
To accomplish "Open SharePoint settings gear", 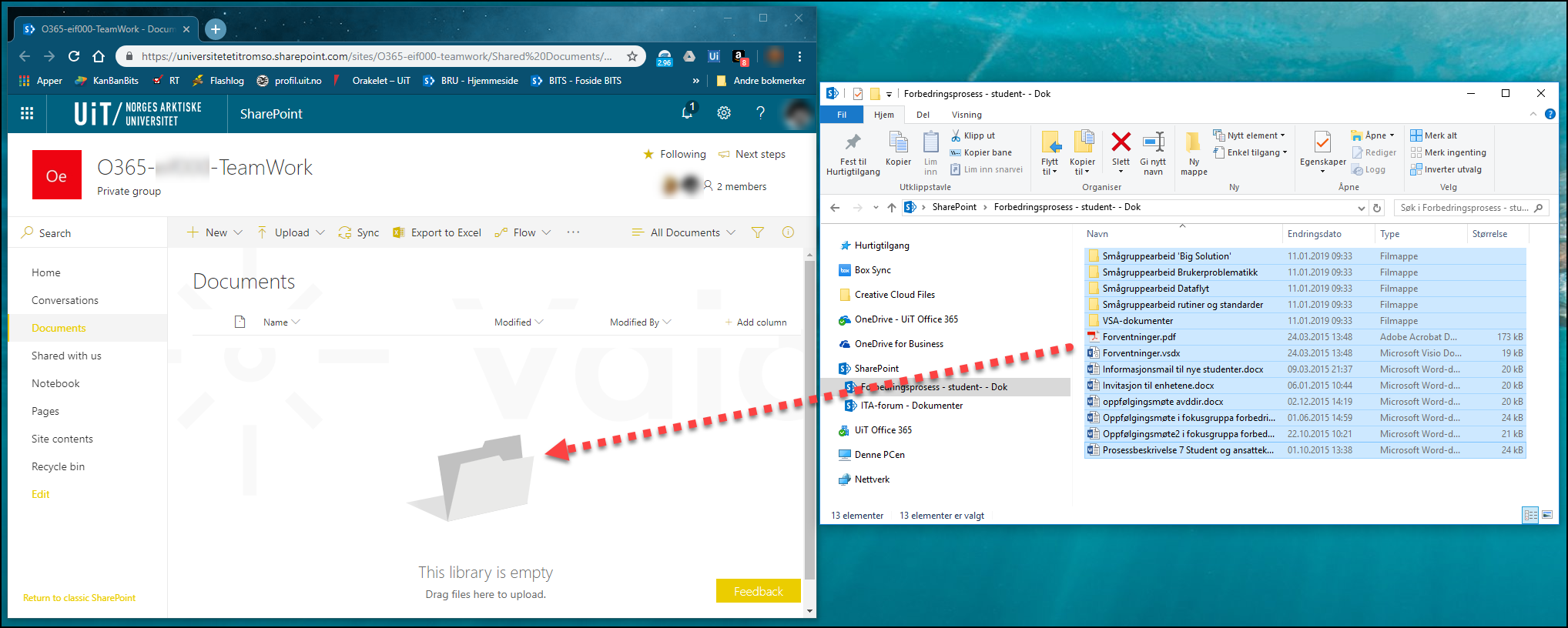I will (724, 113).
